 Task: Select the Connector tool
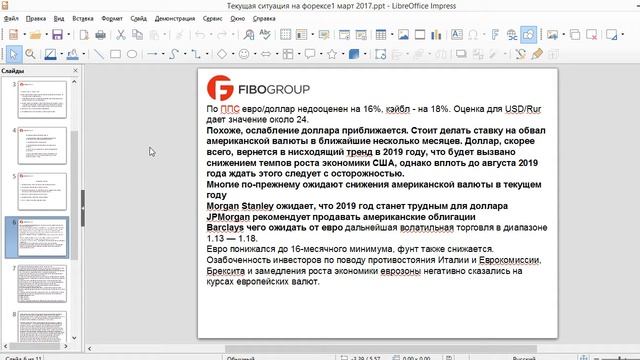point(196,54)
